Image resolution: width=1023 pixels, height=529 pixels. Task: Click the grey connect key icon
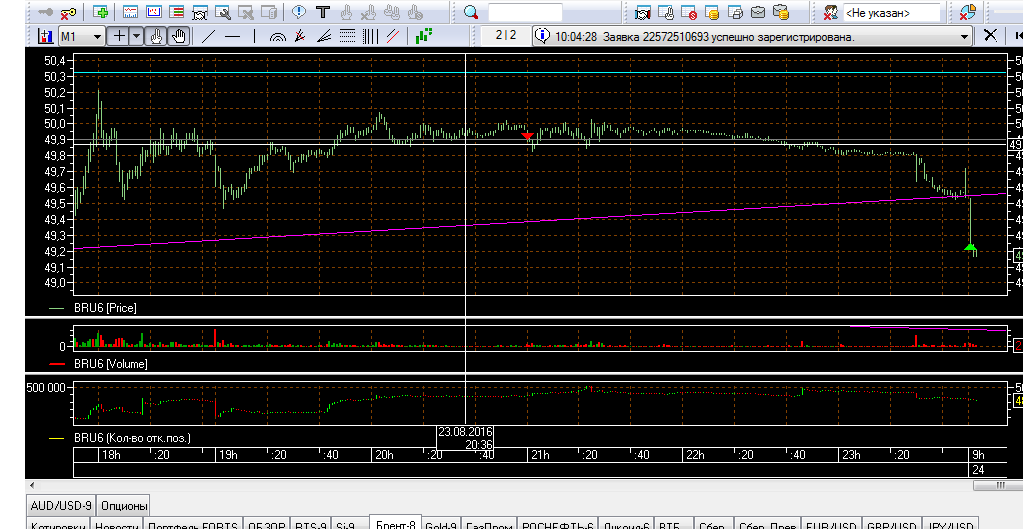pos(46,12)
